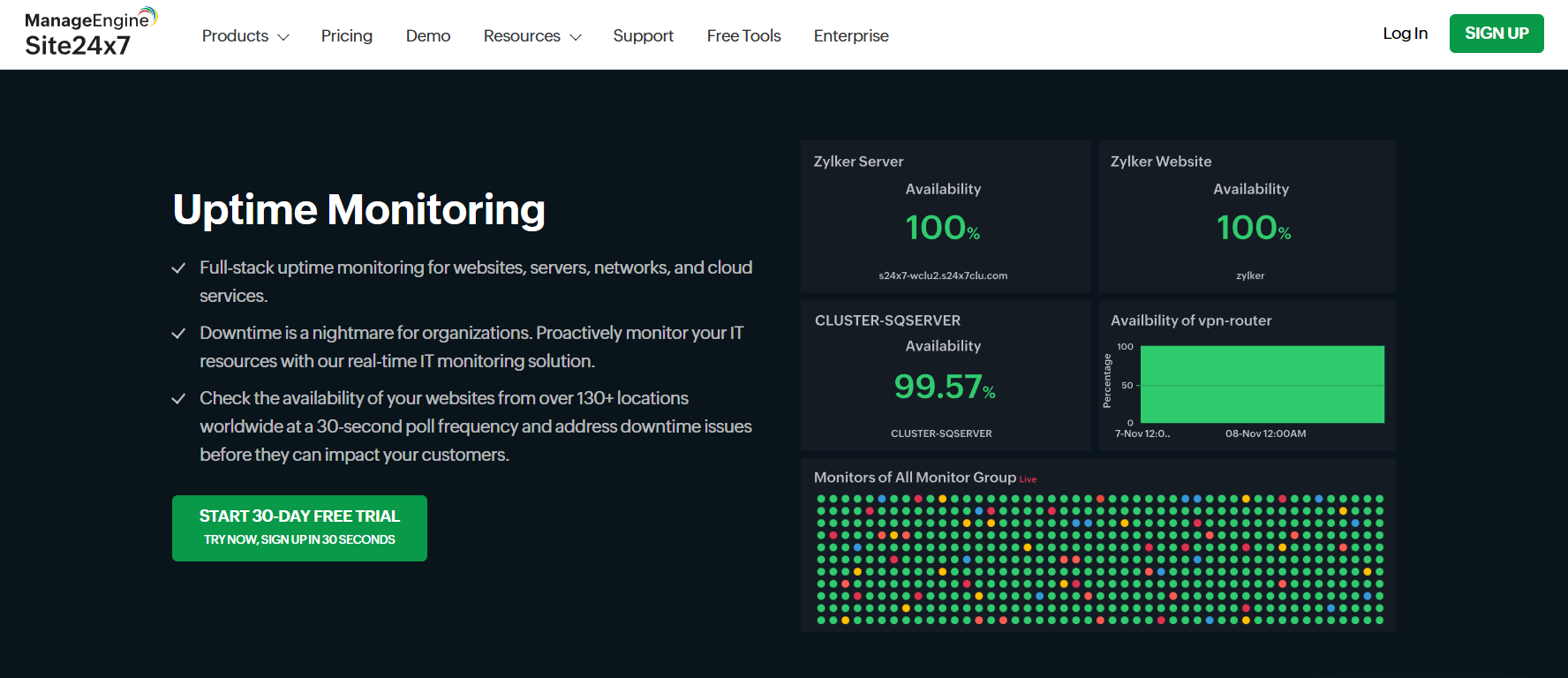Click the ManageEngine Site24x7 logo
The height and width of the screenshot is (678, 1568).
[91, 33]
